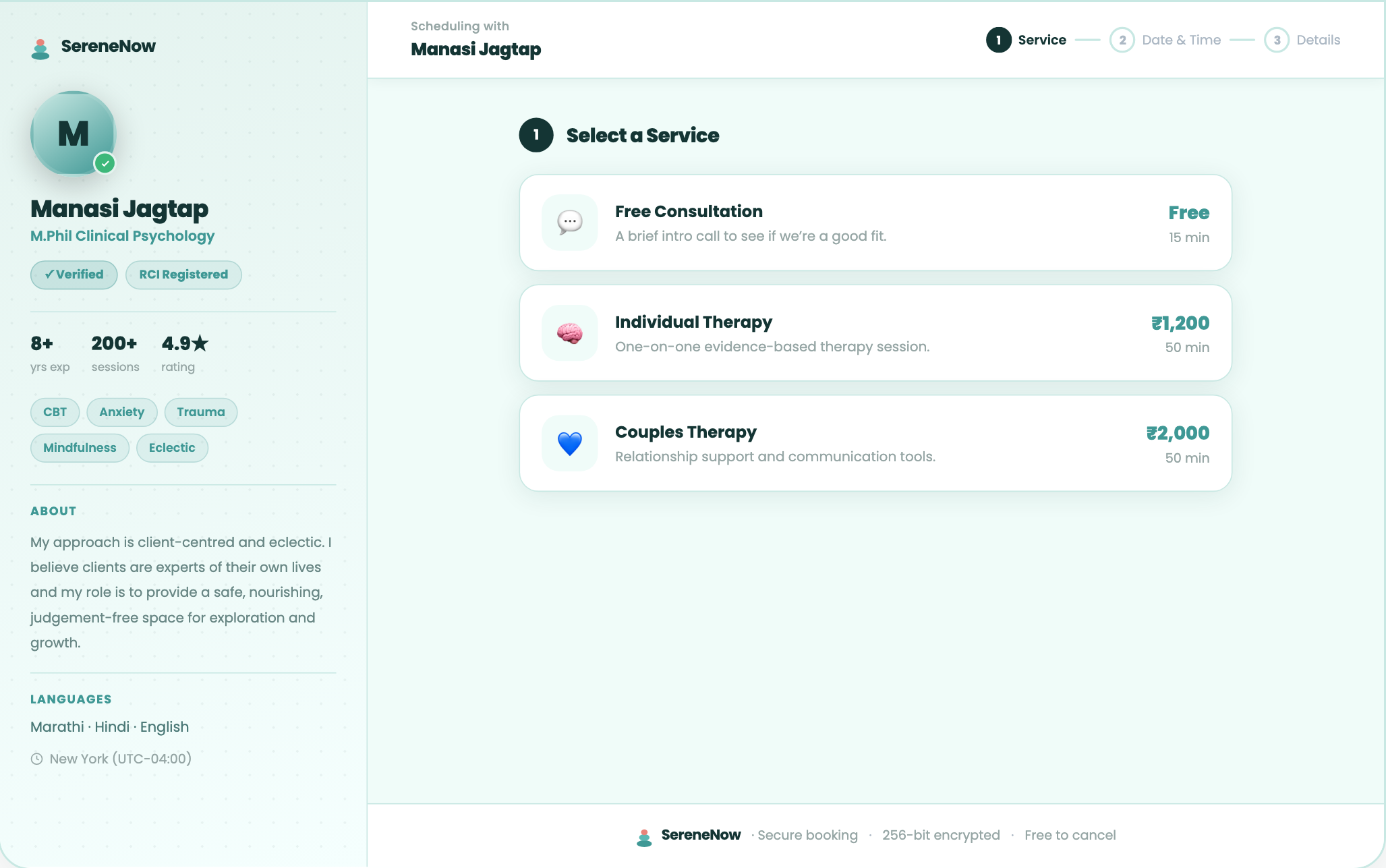Click the Mindfulness specialty tag
The height and width of the screenshot is (868, 1386).
tap(80, 448)
